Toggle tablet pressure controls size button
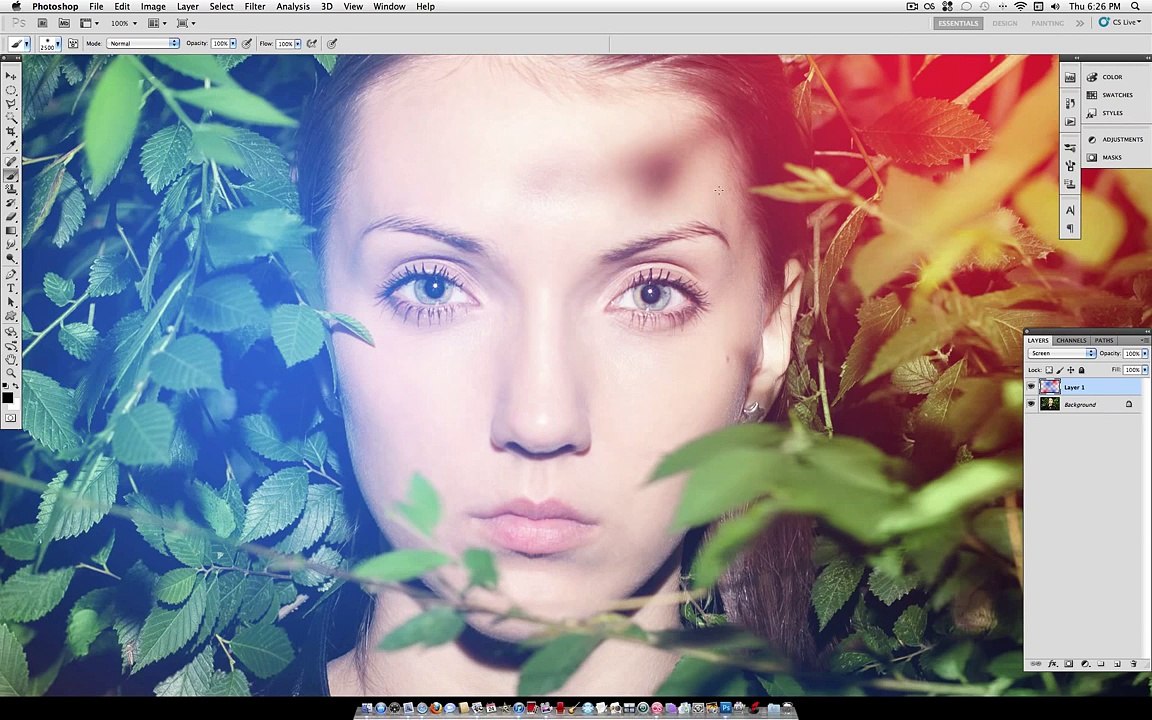 click(331, 43)
